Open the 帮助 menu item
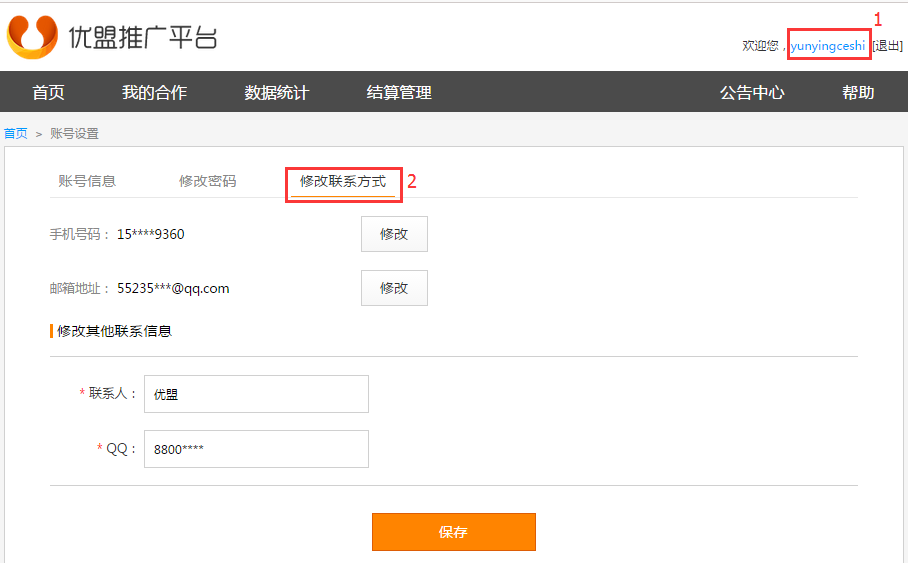 [858, 92]
